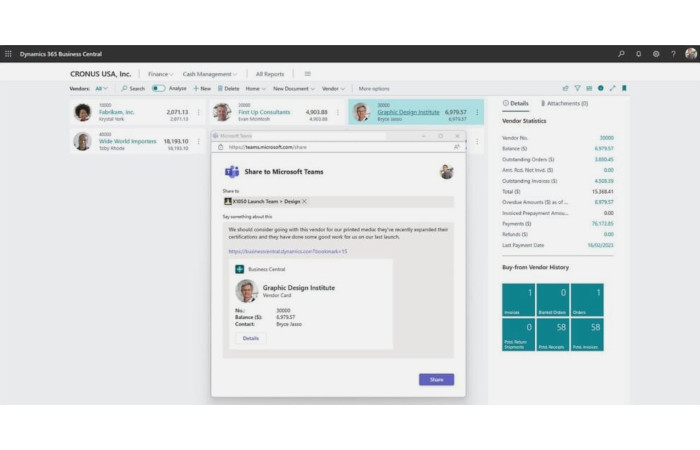Click the search magnifier in top bar
Image resolution: width=700 pixels, height=450 pixels.
621,54
